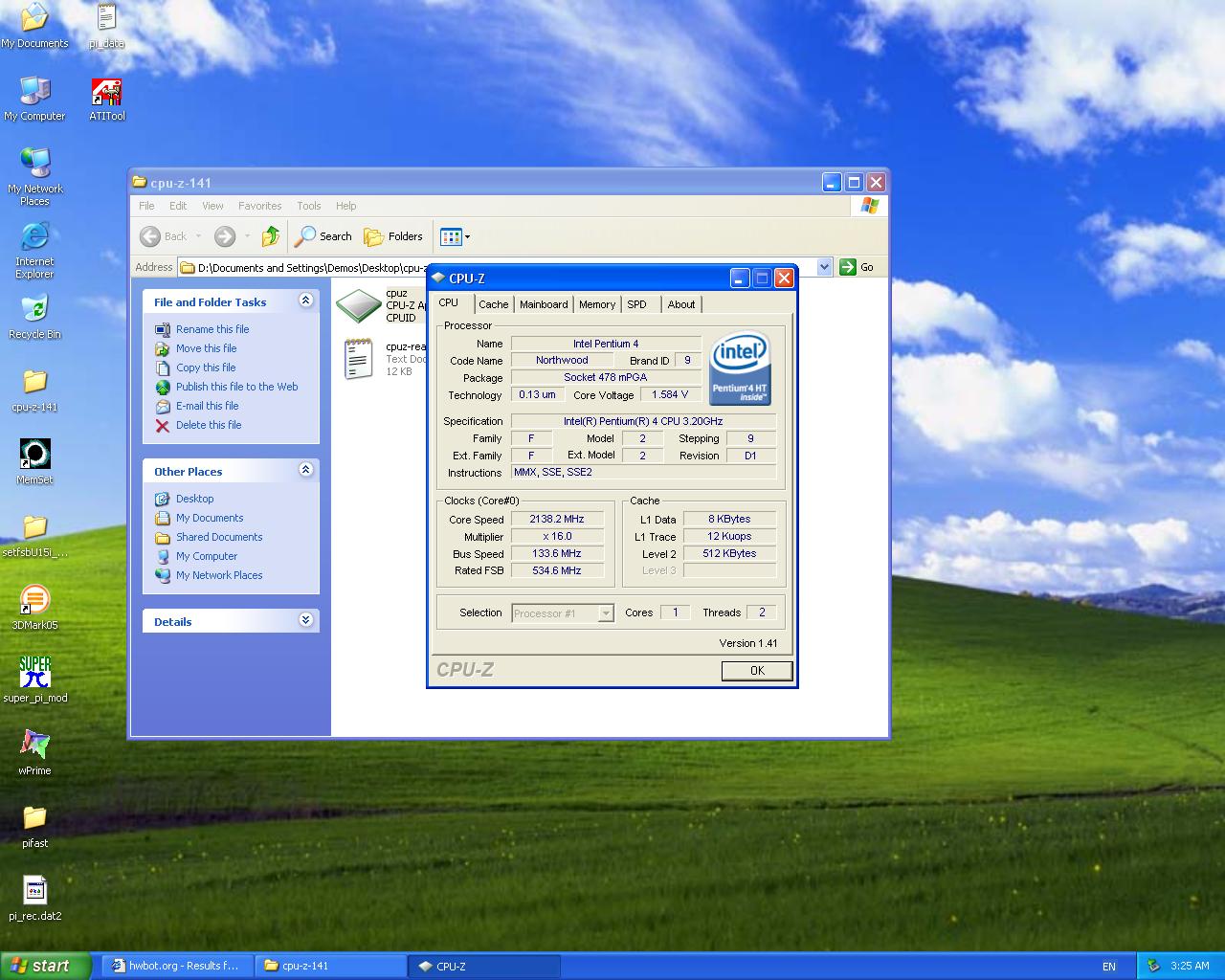Switch to the Memory tab in CPU-Z
This screenshot has height=980, width=1225.
(x=597, y=304)
